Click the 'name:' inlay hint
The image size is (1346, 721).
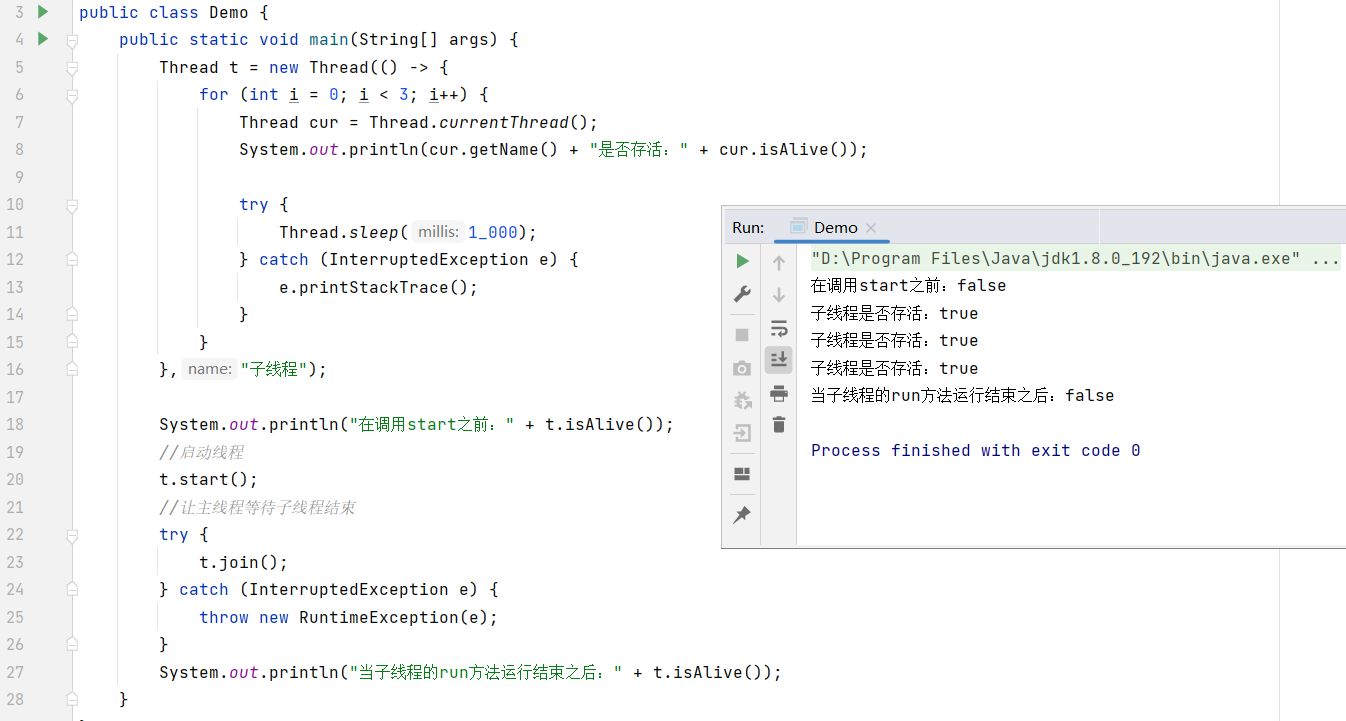click(x=209, y=369)
